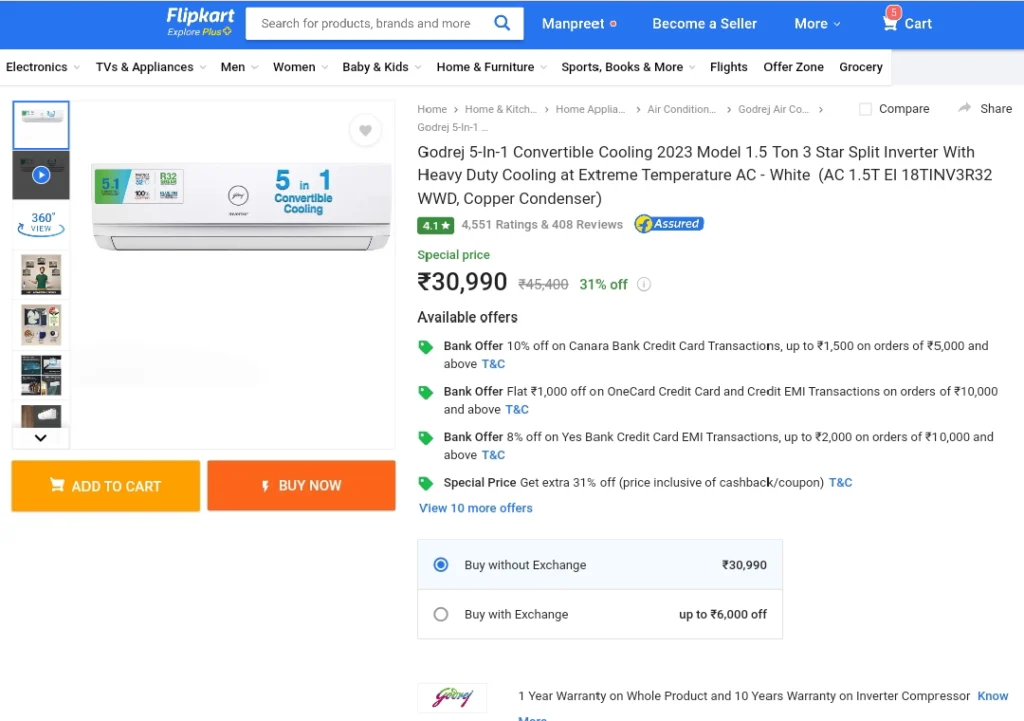Add product to wishlist with heart icon
This screenshot has height=721, width=1024.
(x=365, y=131)
